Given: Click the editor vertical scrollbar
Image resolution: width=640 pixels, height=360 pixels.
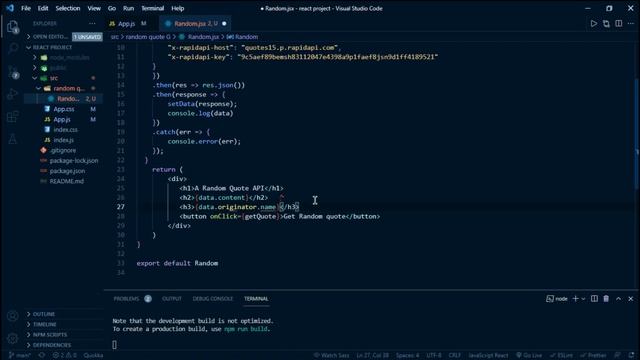Looking at the screenshot, I should pos(637,133).
